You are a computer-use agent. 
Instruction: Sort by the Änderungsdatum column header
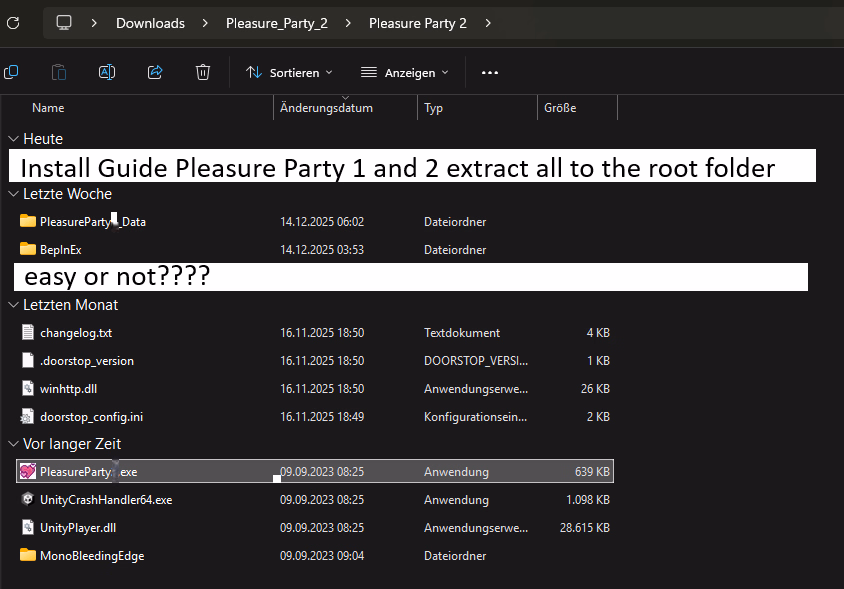[326, 108]
